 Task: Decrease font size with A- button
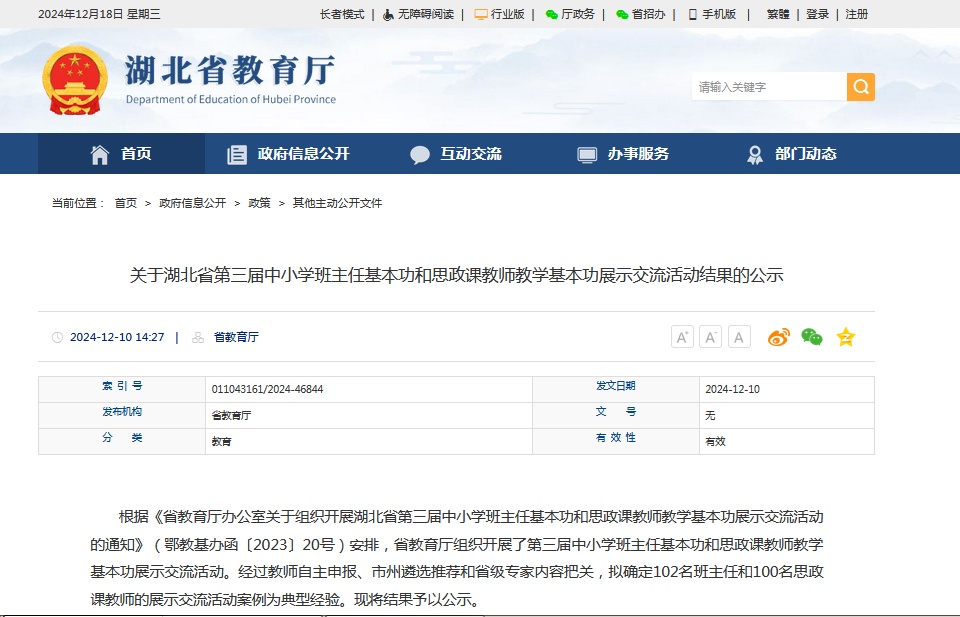pyautogui.click(x=710, y=337)
